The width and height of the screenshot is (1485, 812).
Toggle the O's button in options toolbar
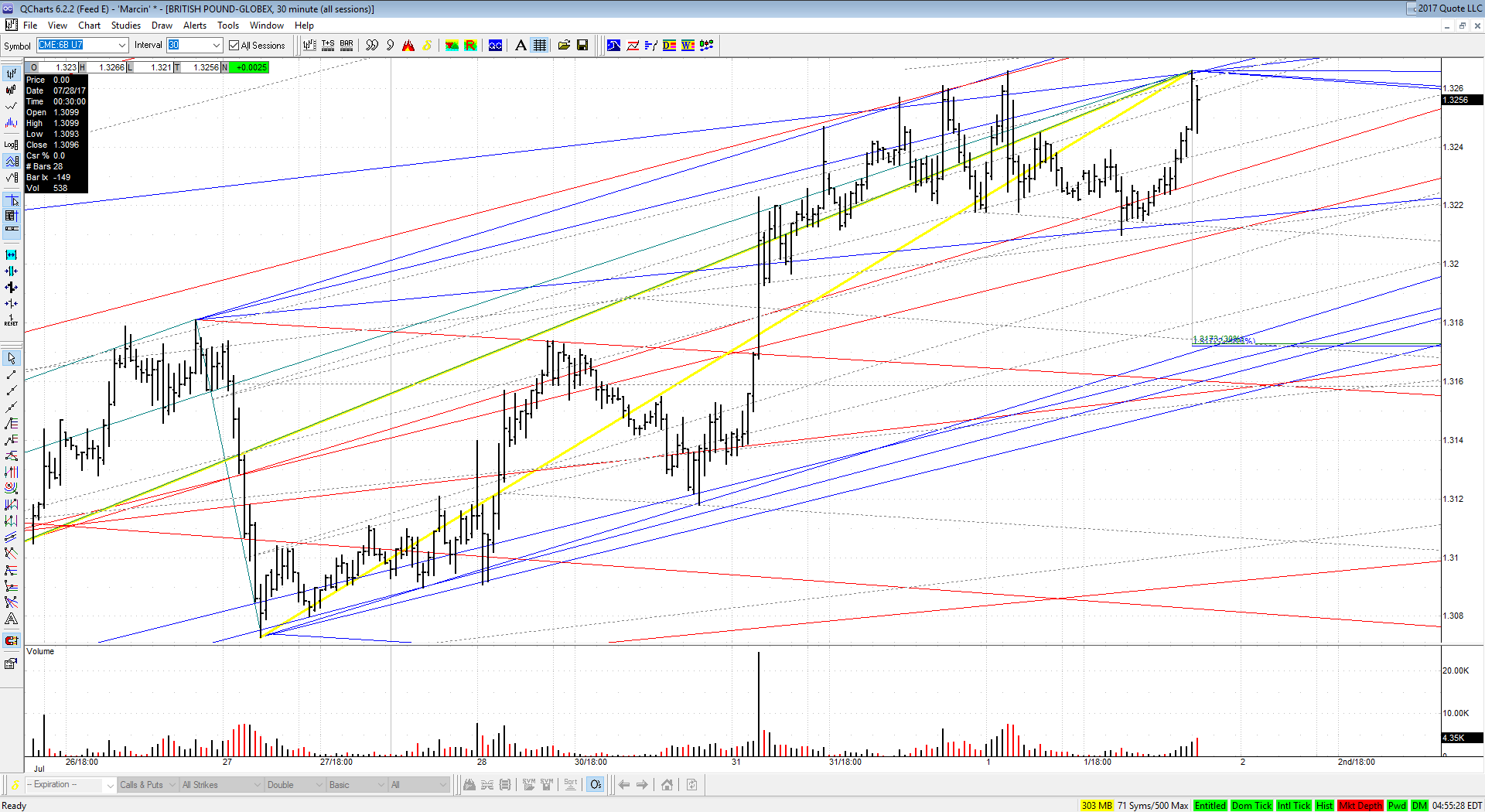point(596,784)
